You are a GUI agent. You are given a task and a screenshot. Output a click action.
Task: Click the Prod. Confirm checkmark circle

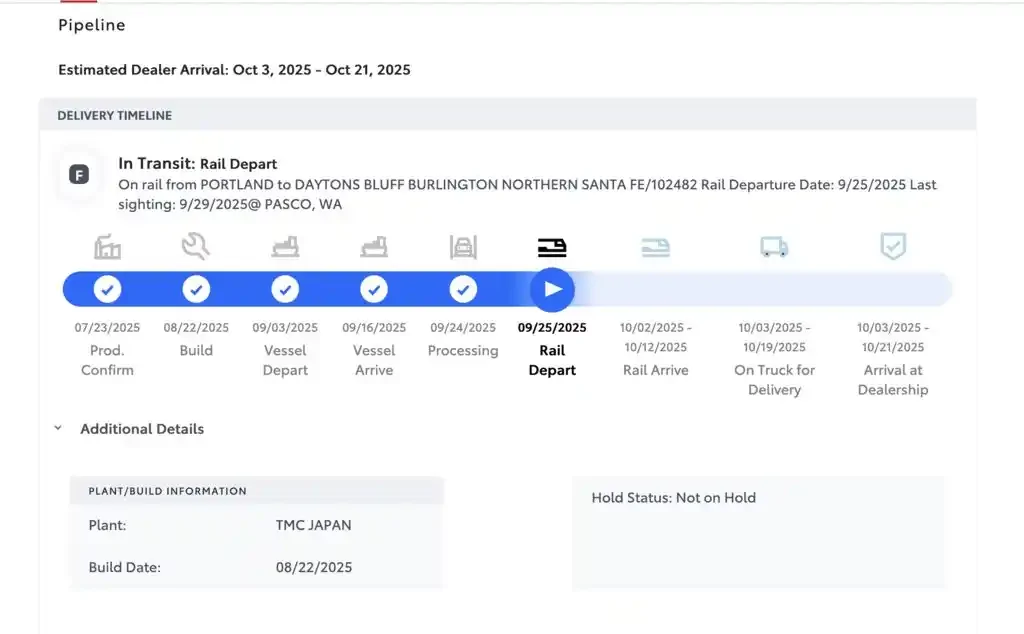[x=107, y=290]
